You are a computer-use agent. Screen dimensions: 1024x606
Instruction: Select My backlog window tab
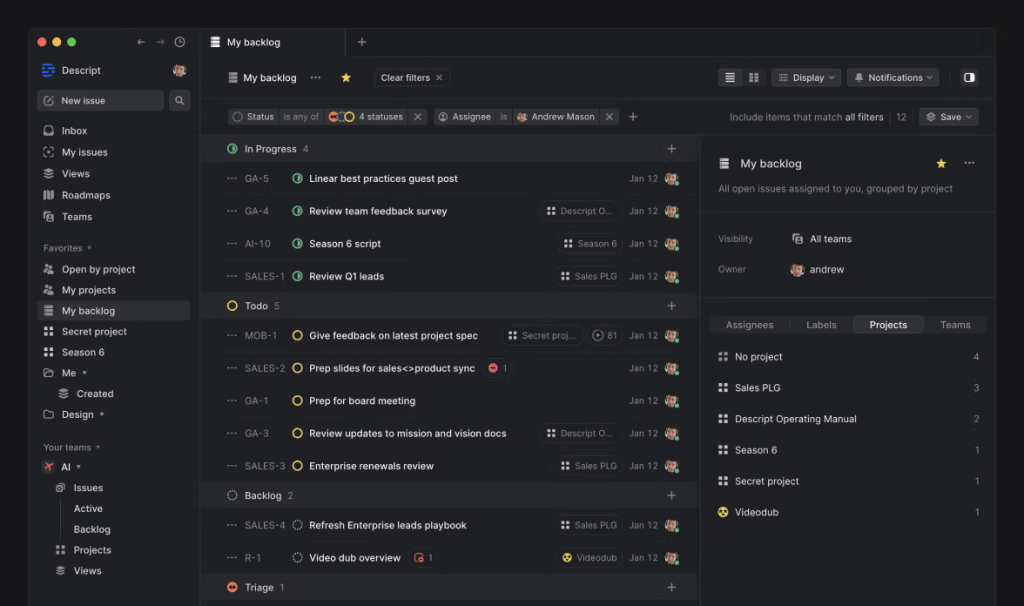(x=274, y=42)
